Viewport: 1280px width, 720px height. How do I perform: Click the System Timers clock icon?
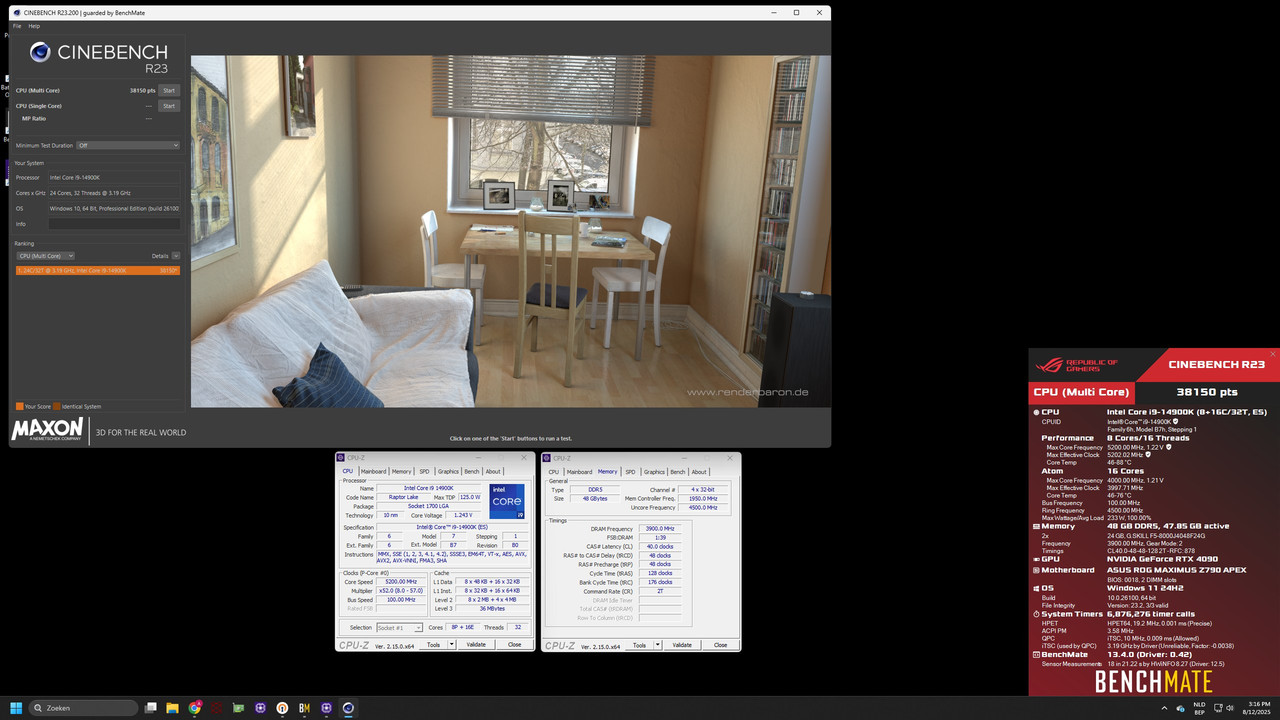[x=1036, y=614]
